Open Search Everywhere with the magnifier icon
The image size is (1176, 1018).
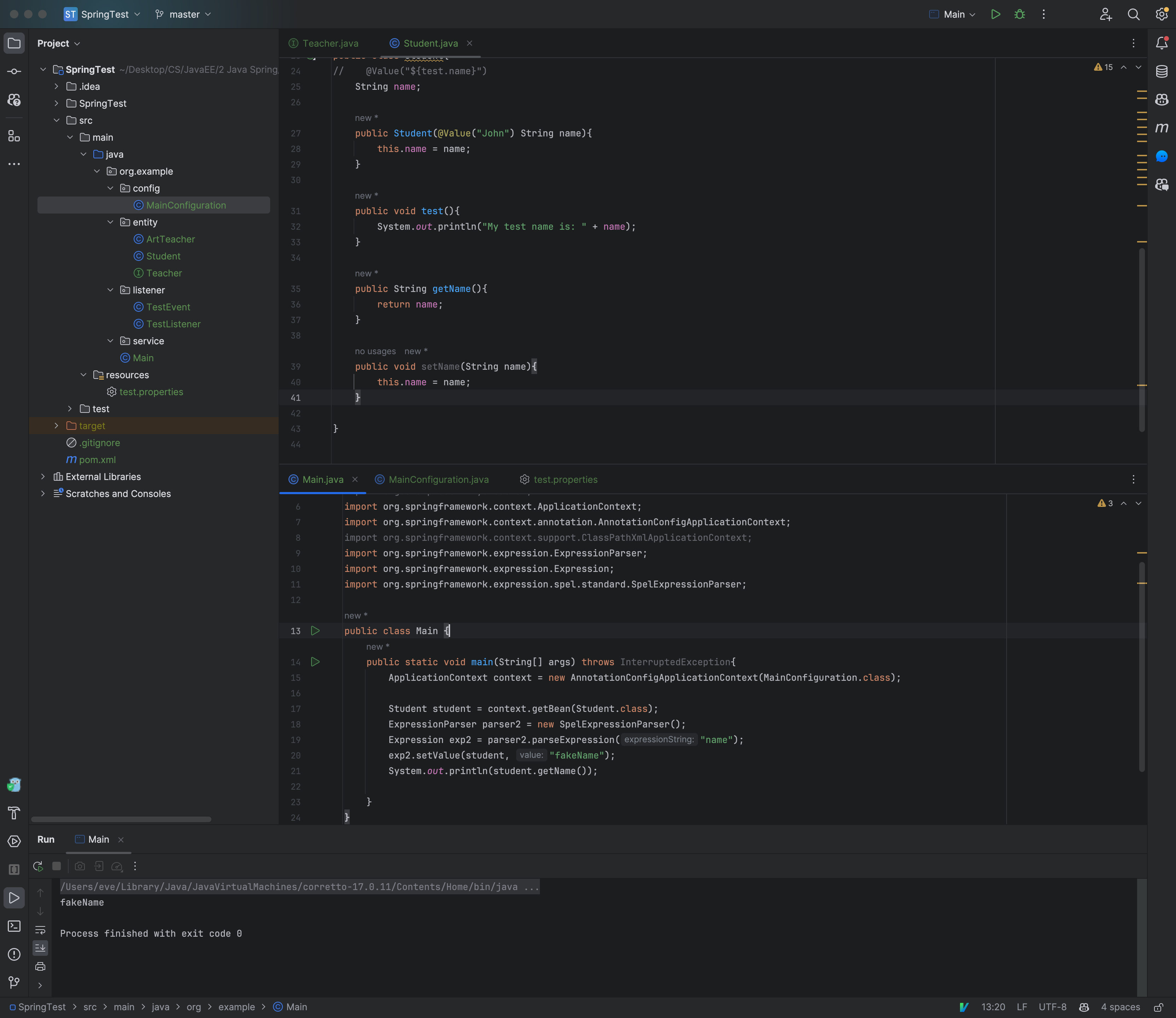(1133, 14)
